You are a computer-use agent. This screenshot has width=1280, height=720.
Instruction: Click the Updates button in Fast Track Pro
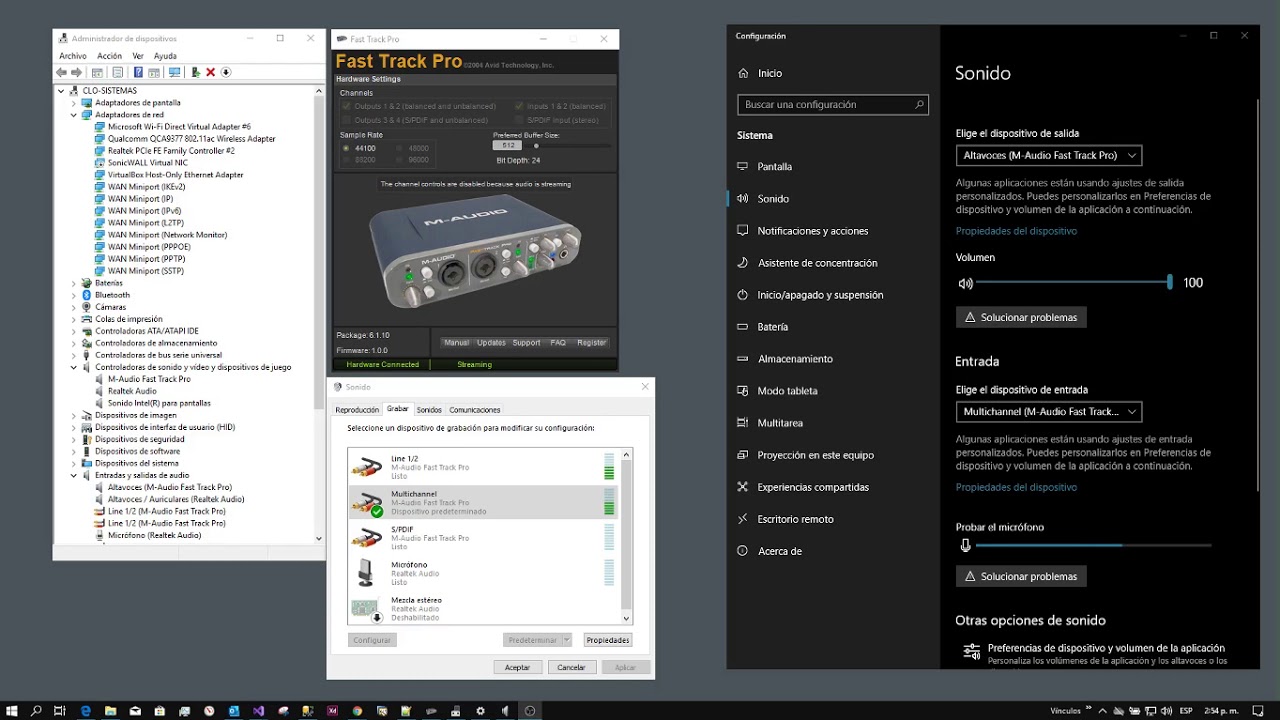coord(491,343)
